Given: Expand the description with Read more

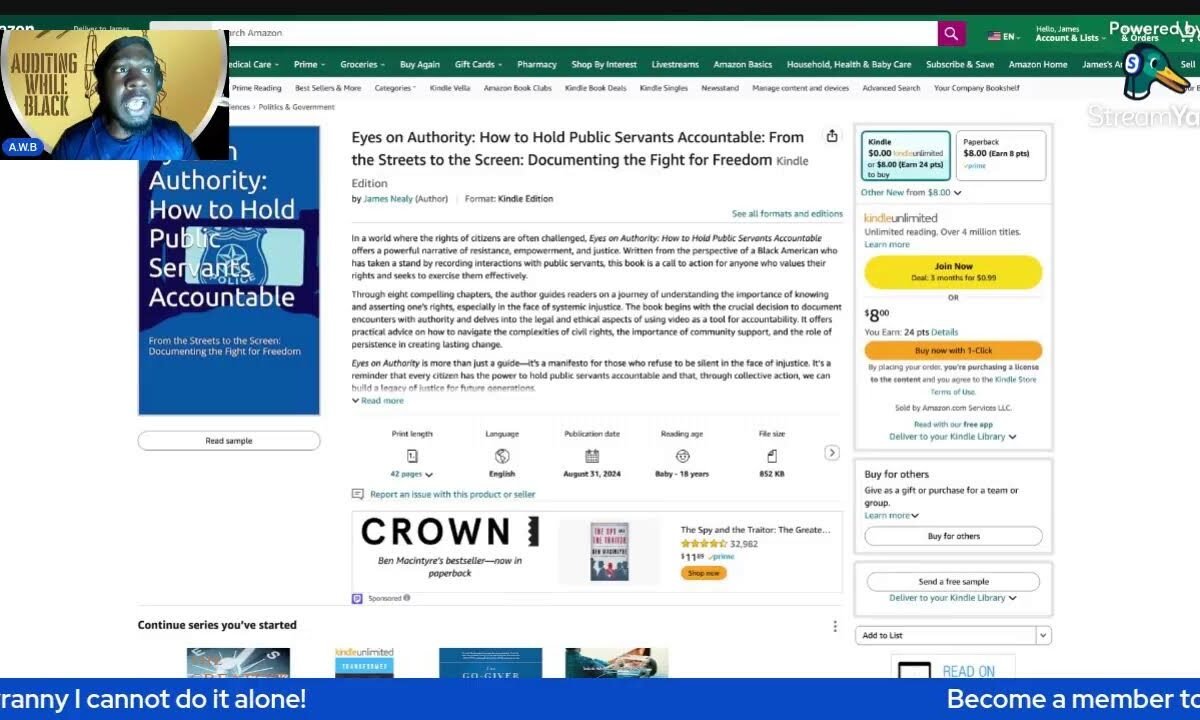Looking at the screenshot, I should tap(378, 401).
